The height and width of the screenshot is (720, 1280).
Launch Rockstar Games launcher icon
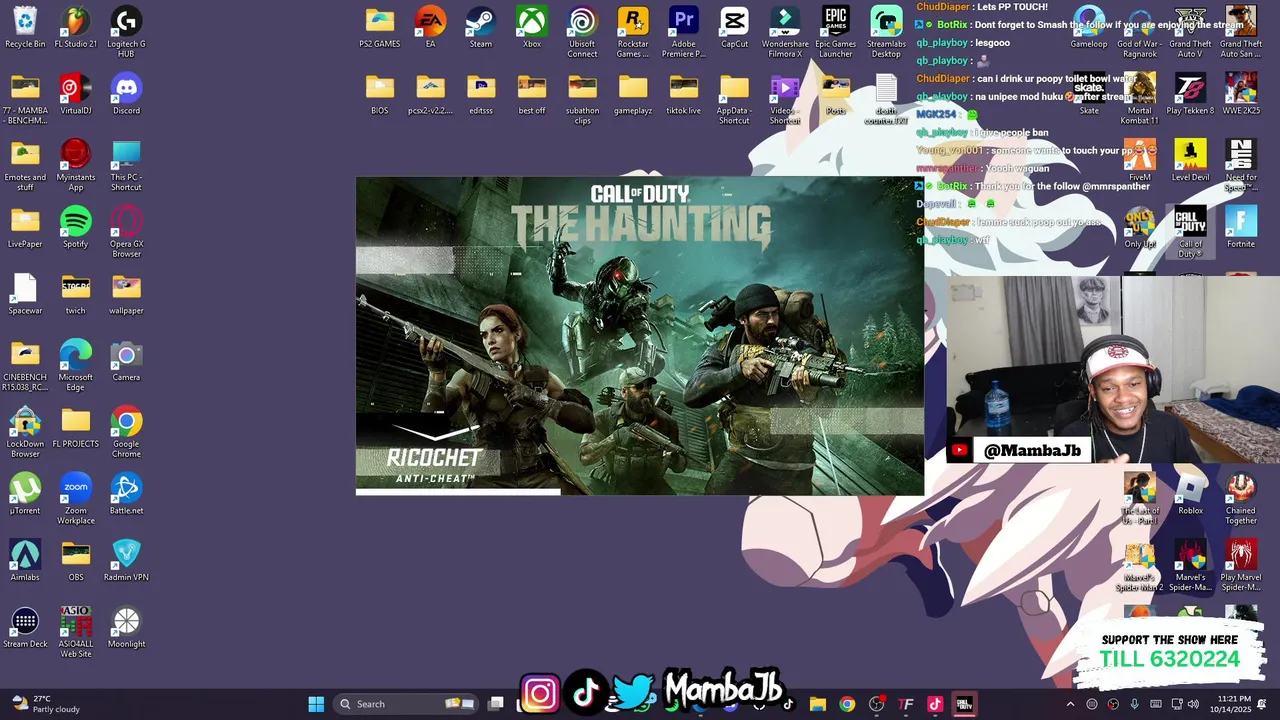633,32
